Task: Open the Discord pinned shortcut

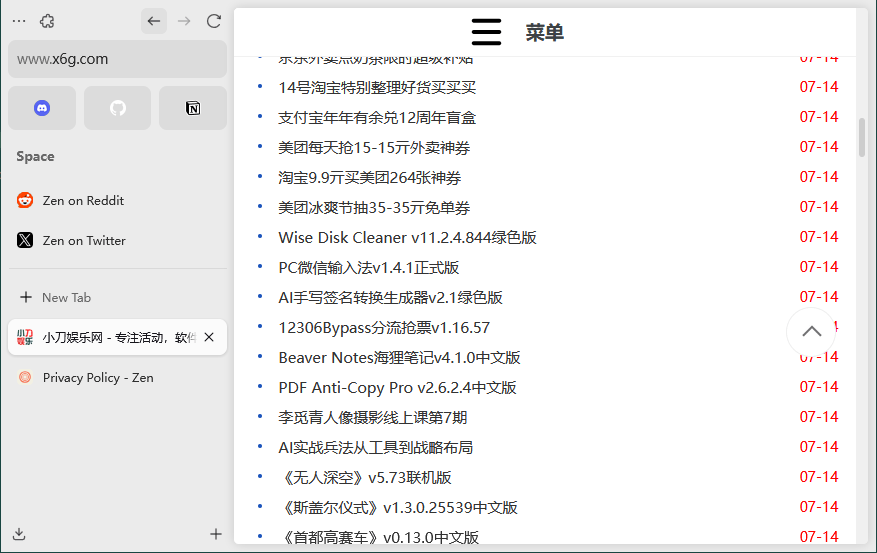Action: tap(42, 108)
